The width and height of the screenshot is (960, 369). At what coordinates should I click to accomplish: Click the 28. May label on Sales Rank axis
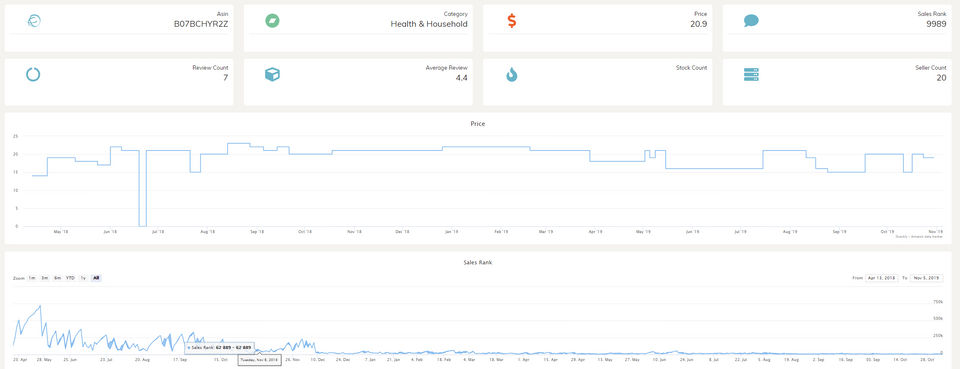pos(44,360)
